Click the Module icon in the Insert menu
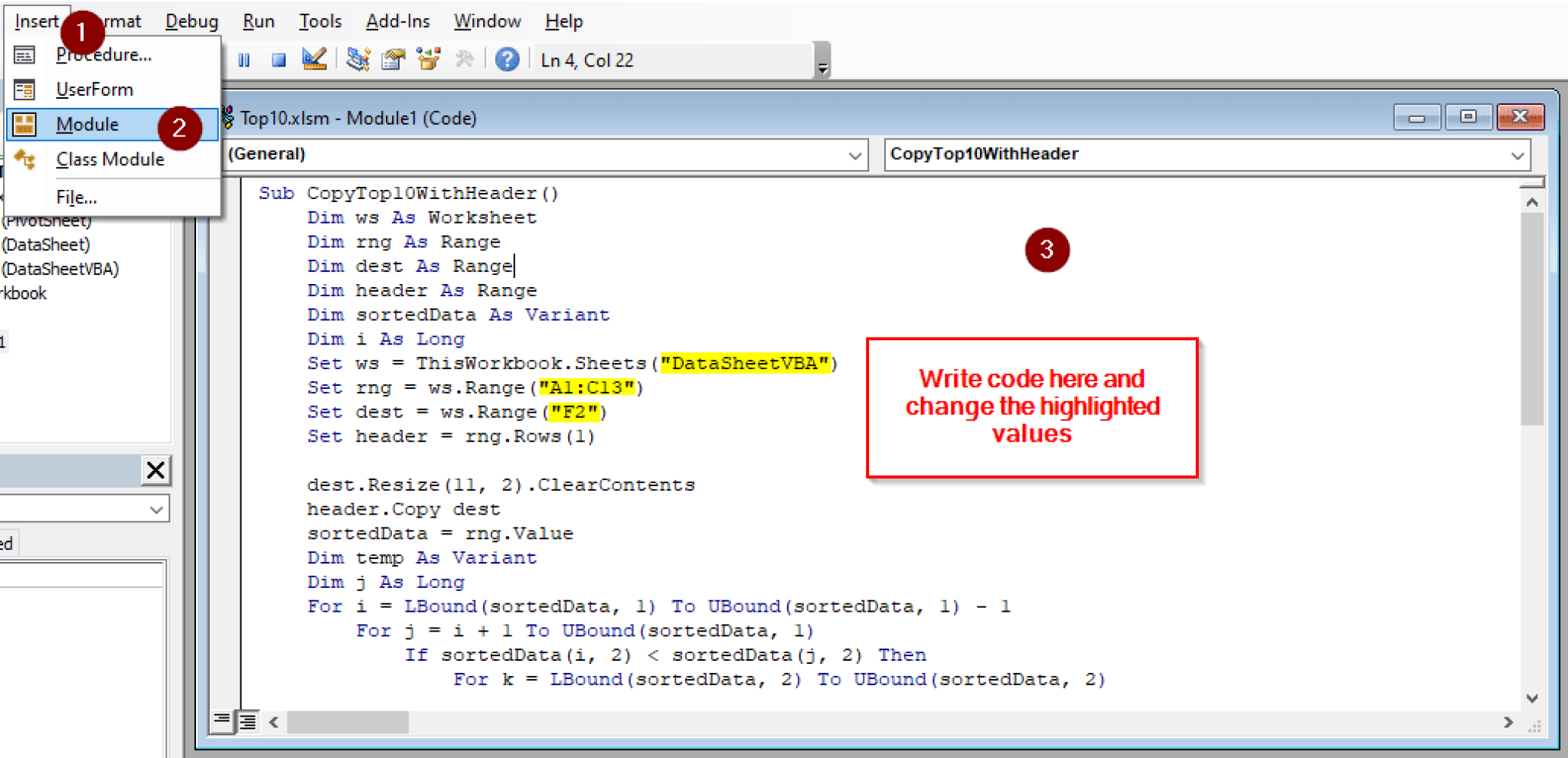 [x=25, y=124]
